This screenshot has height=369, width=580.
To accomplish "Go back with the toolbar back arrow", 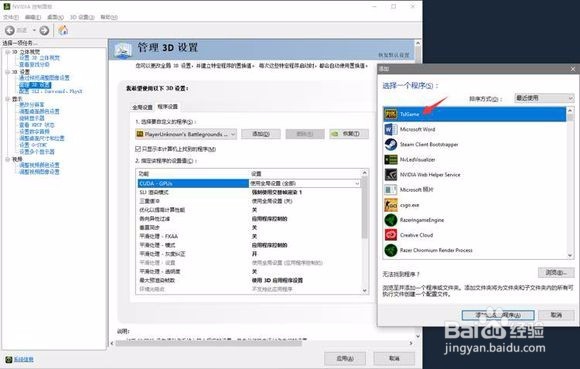I will tap(10, 30).
